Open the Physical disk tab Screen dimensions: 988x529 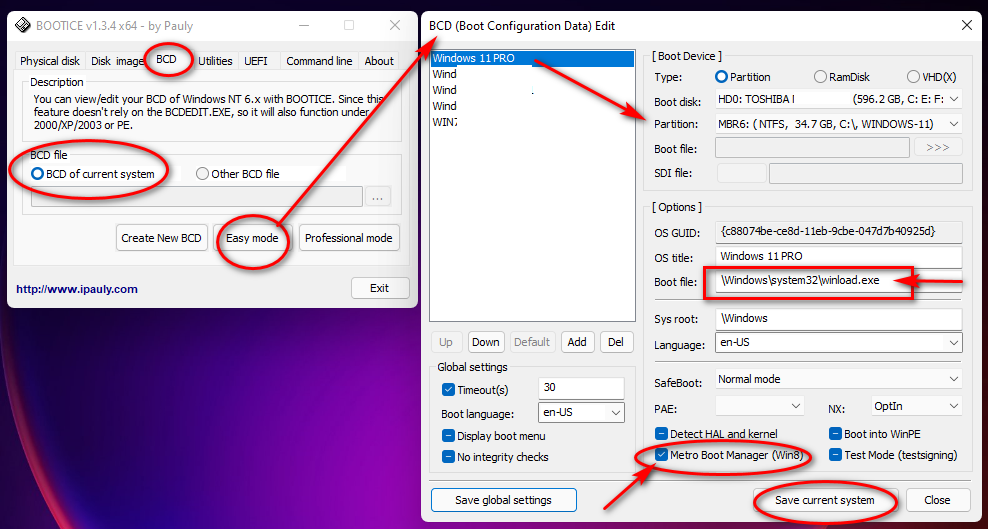tap(50, 61)
